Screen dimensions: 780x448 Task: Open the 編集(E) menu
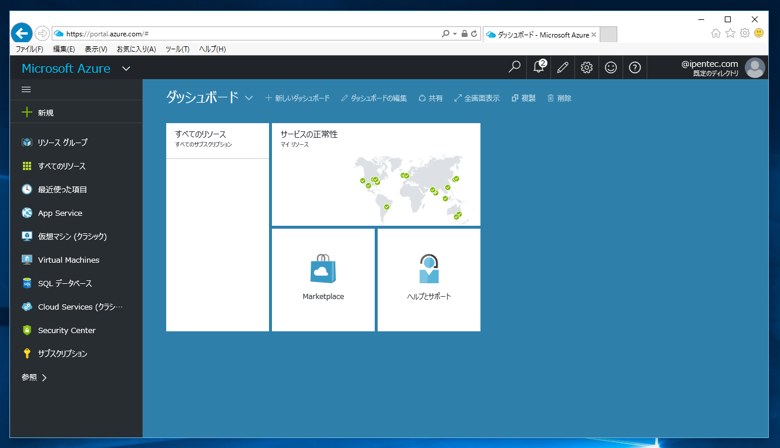point(64,49)
